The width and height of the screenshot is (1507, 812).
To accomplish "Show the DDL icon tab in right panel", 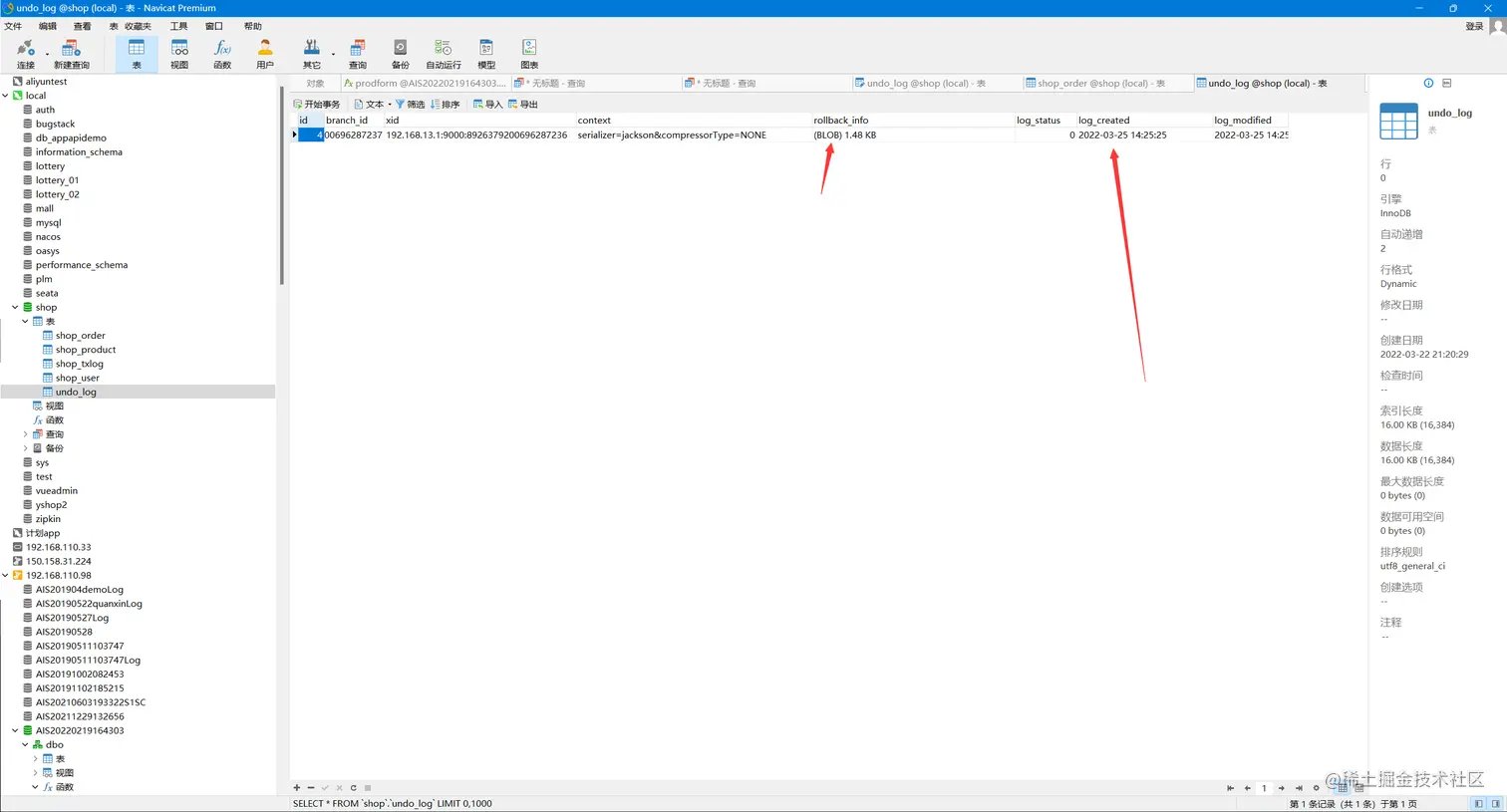I will click(x=1446, y=83).
